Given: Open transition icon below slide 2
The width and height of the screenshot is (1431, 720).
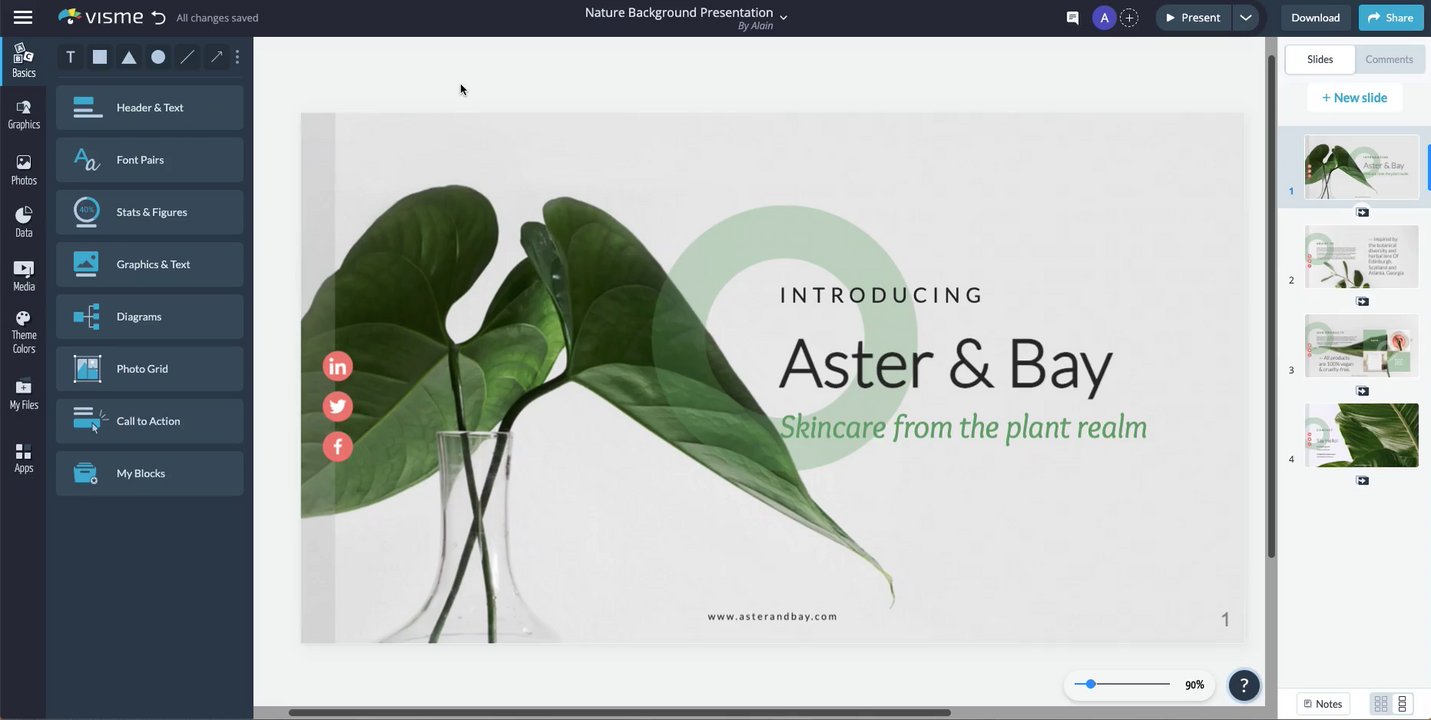Looking at the screenshot, I should pos(1362,301).
